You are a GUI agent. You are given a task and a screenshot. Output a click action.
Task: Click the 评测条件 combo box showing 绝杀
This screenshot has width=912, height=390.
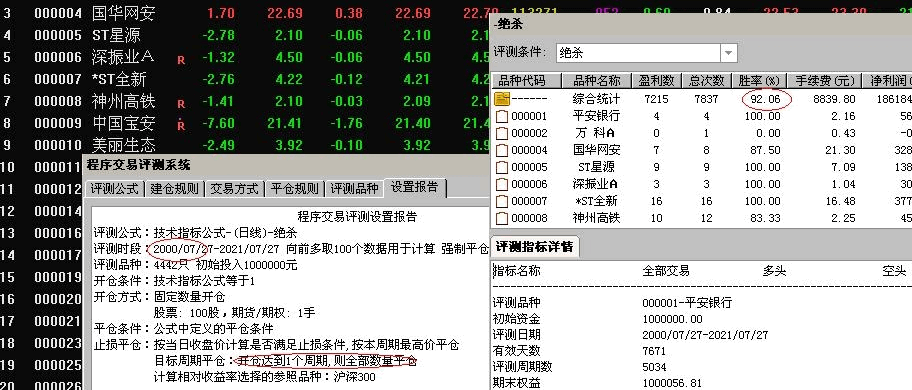(x=646, y=53)
